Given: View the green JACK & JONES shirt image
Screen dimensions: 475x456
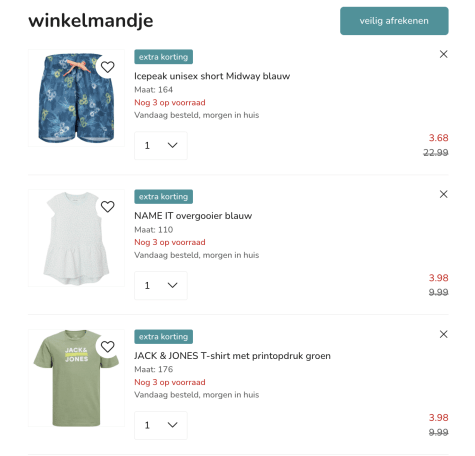Looking at the screenshot, I should coord(76,378).
